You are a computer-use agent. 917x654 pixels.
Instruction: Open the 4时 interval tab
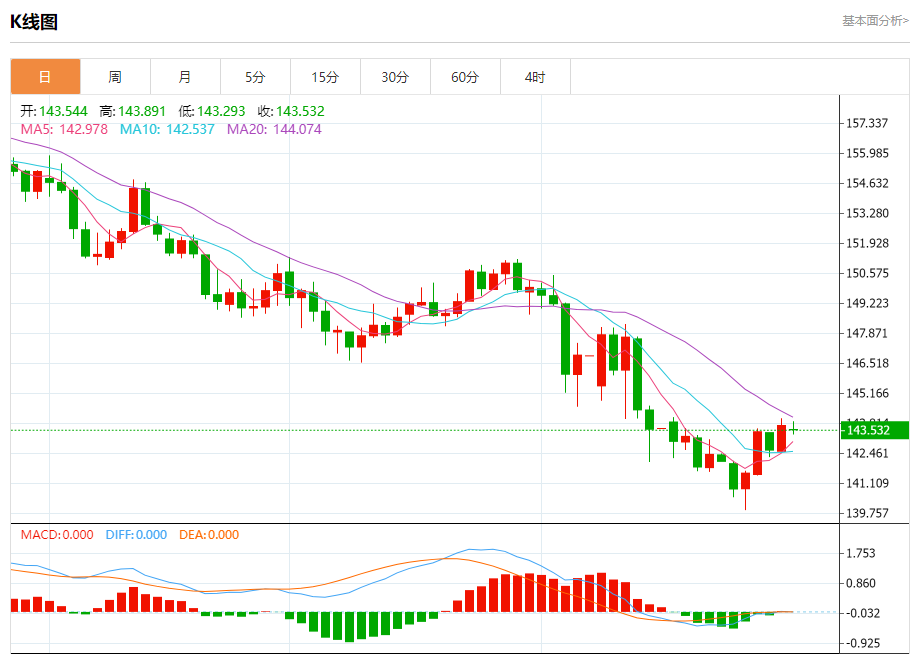[535, 77]
